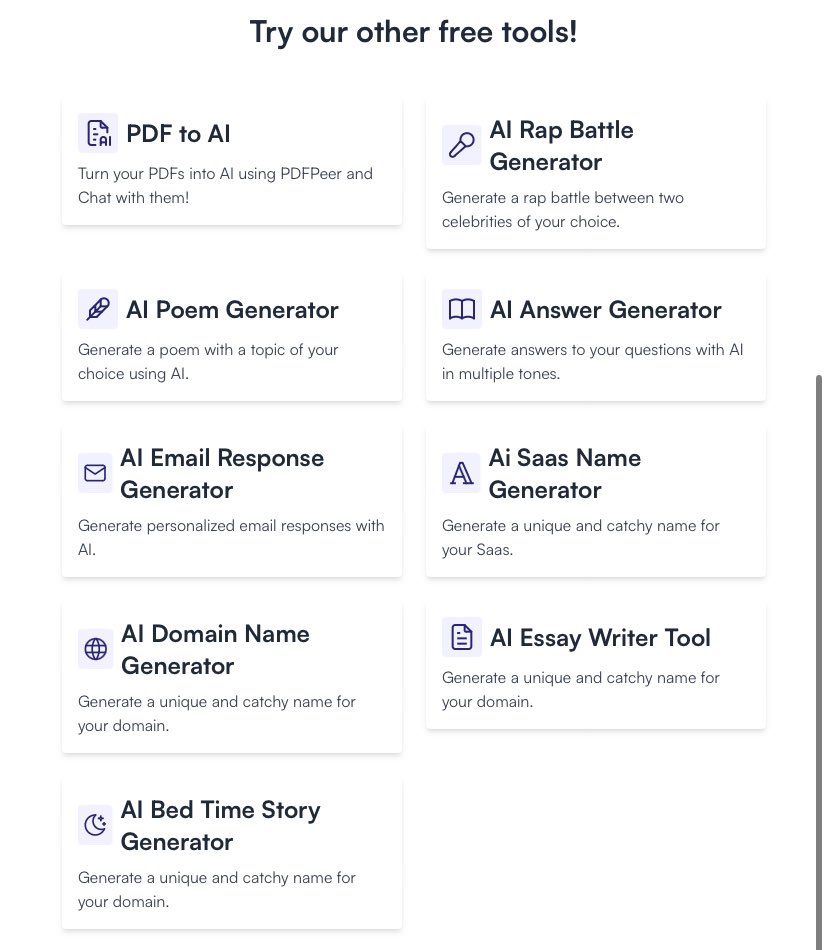Select the AI Answer Generator heading
Viewport: 828px width, 950px height.
pyautogui.click(x=605, y=310)
